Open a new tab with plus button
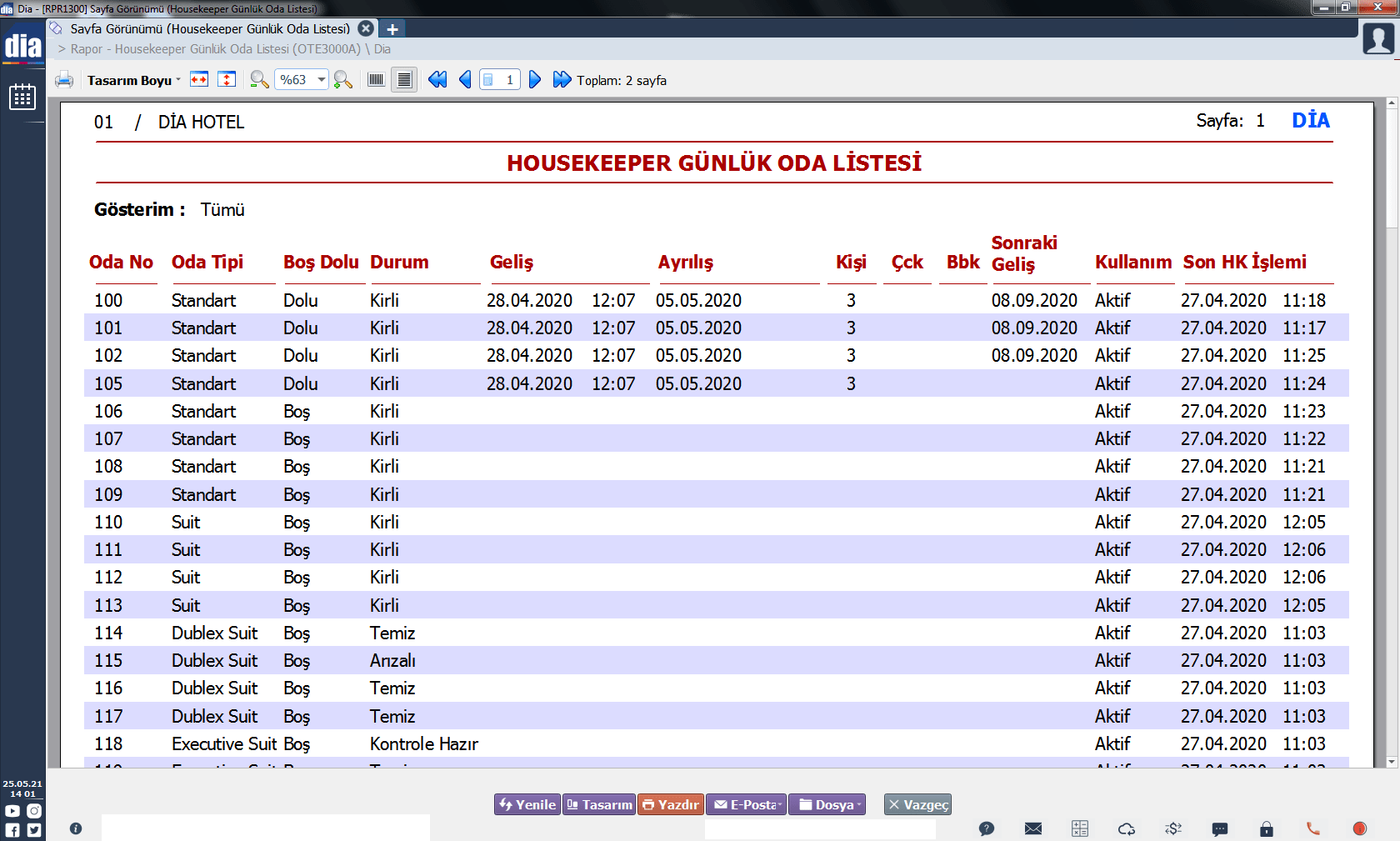 pos(392,29)
